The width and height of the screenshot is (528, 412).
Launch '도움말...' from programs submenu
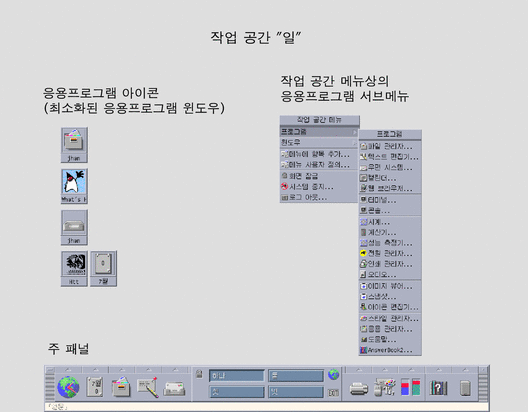[x=390, y=339]
